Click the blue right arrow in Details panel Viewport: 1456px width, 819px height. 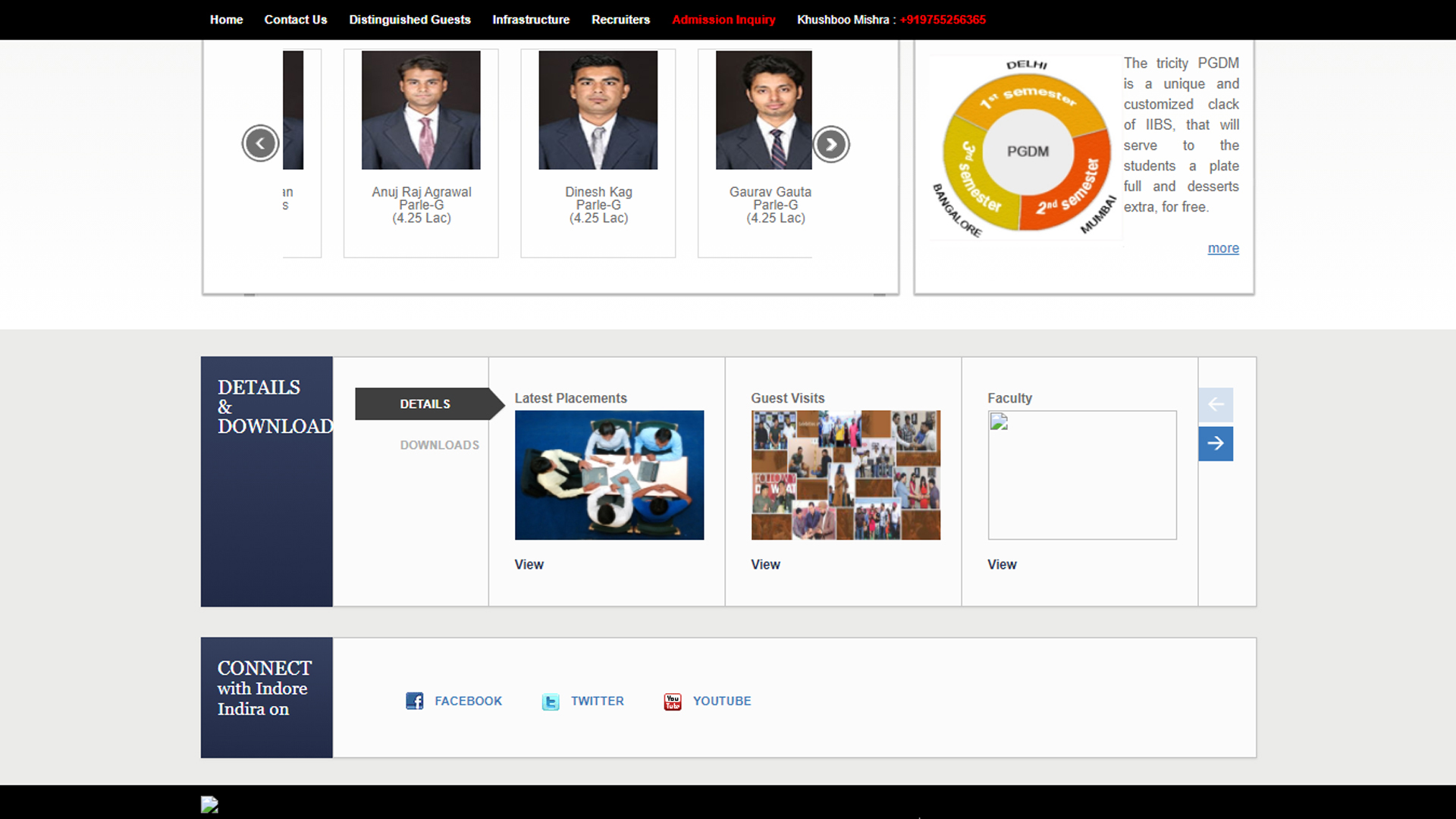1216,444
